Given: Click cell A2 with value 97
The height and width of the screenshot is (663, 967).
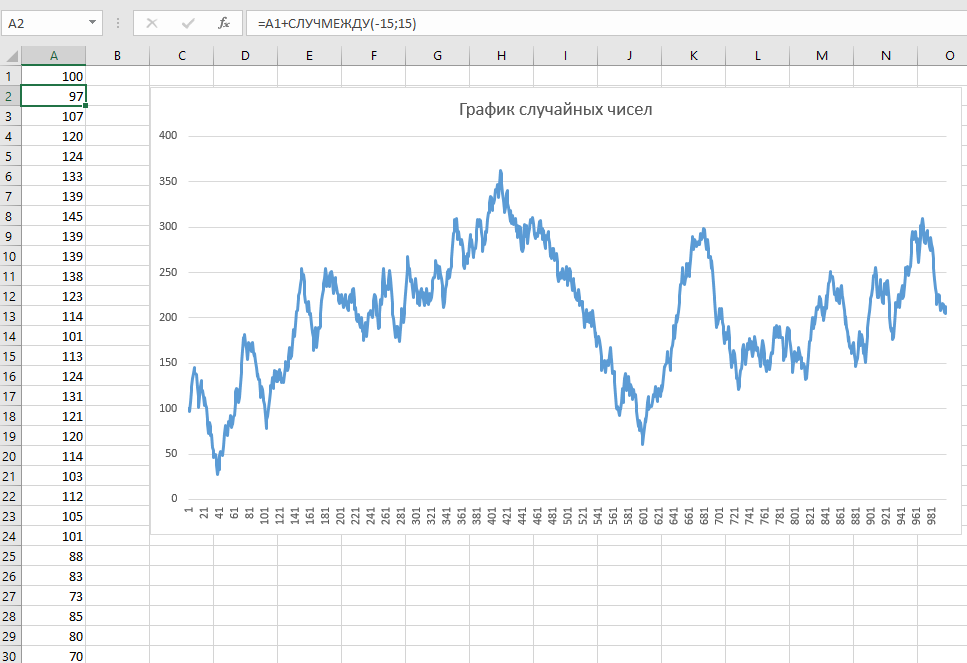Looking at the screenshot, I should (54, 96).
